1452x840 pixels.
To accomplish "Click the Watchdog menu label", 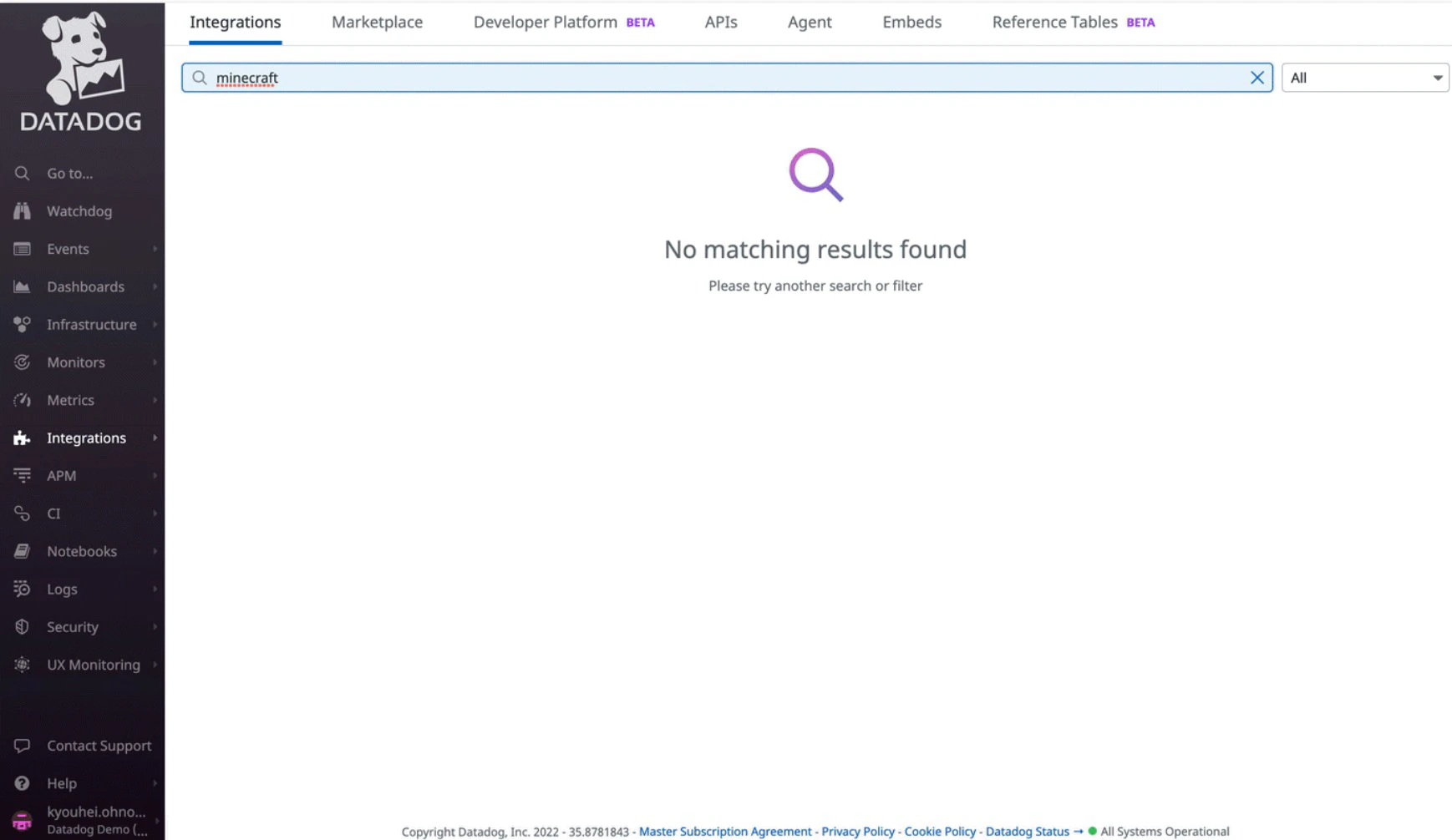I will tap(79, 211).
